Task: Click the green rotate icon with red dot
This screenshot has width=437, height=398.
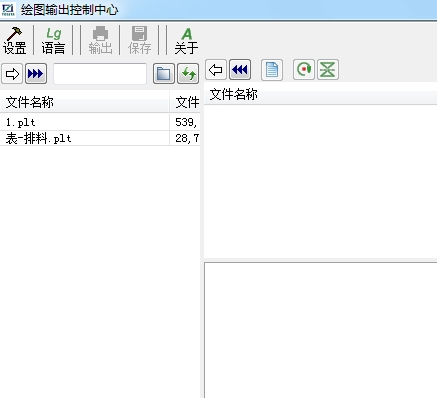Action: (x=304, y=70)
